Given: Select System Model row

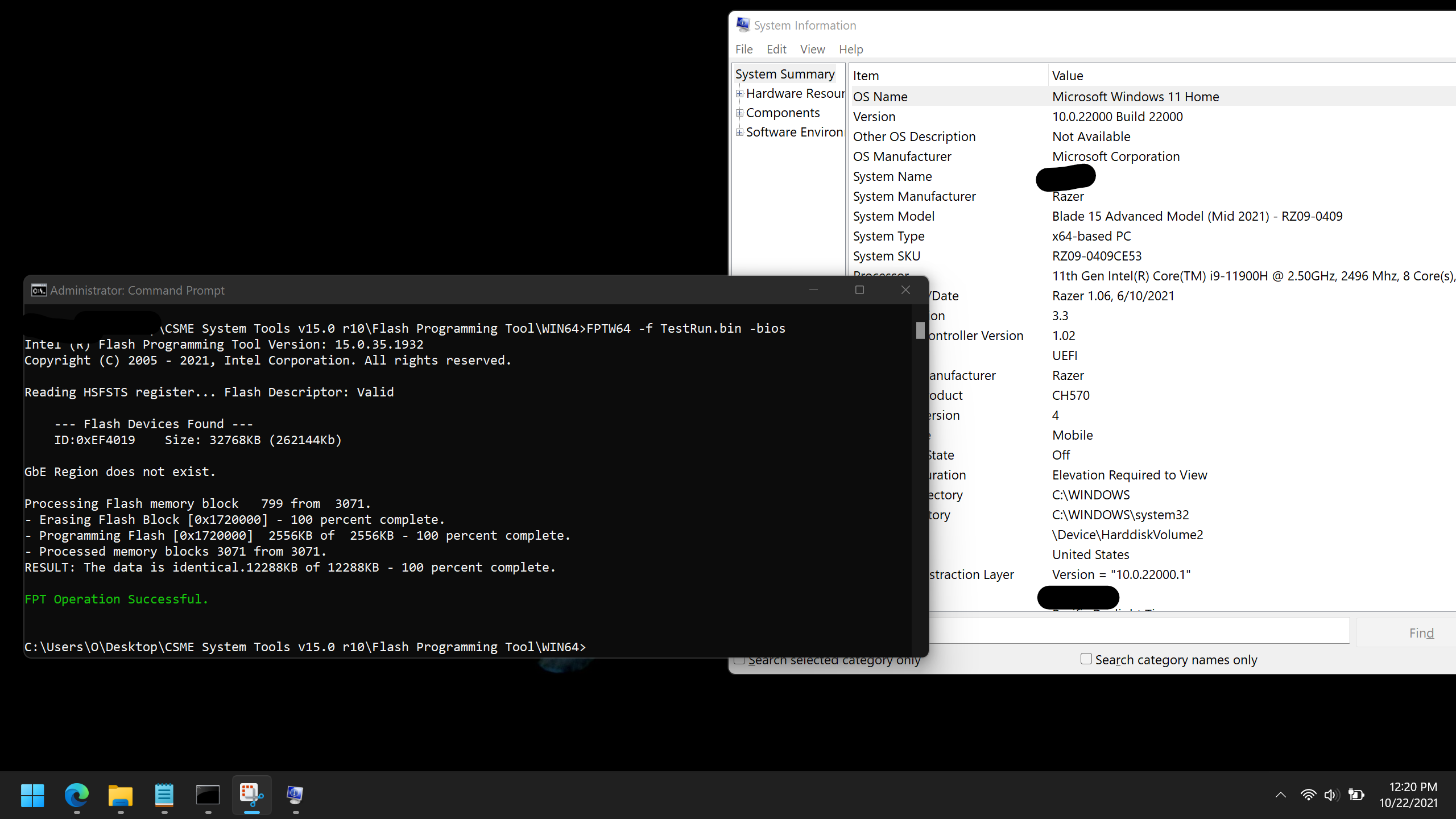Looking at the screenshot, I should click(1152, 216).
